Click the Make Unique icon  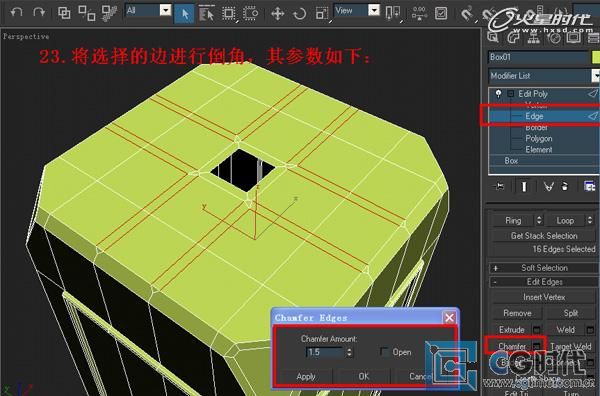(549, 186)
